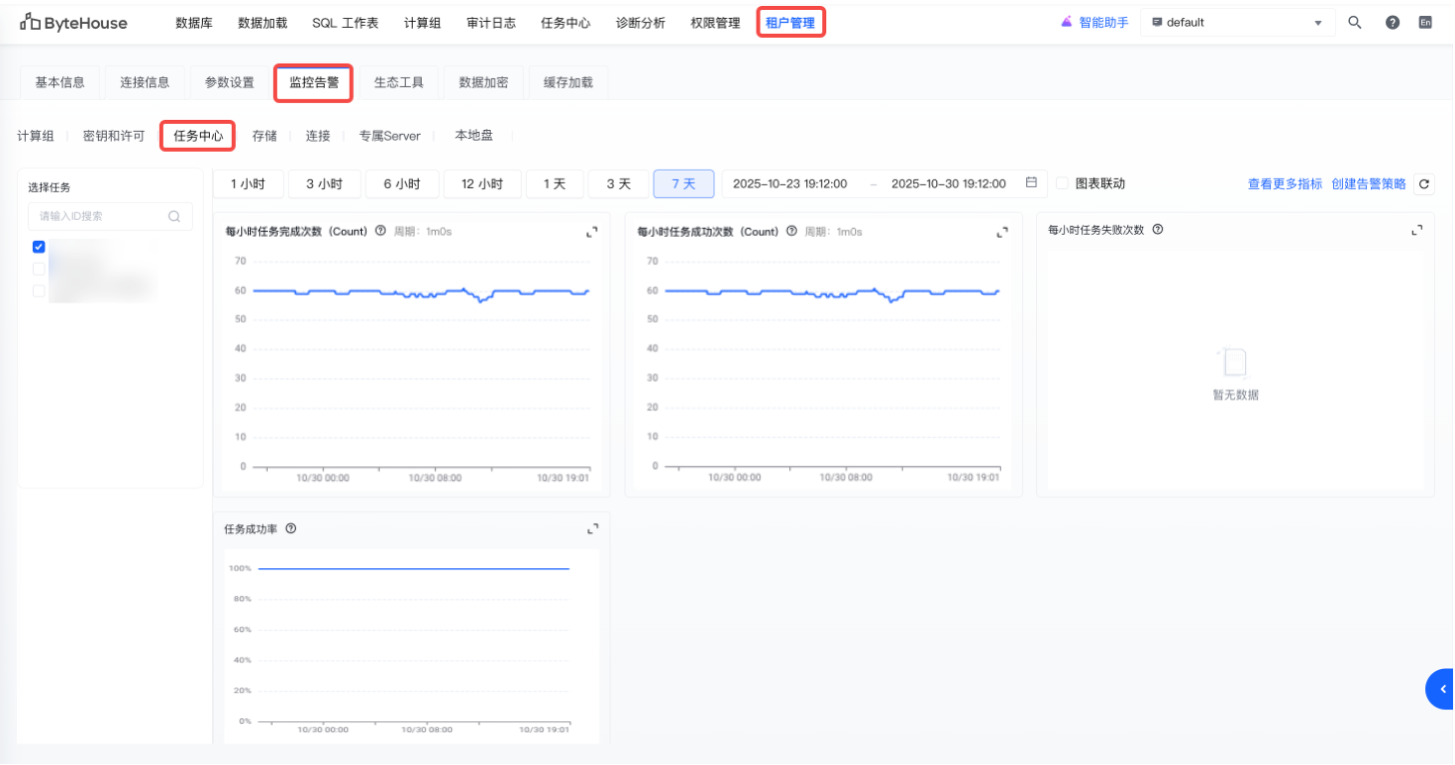Click the search magnifier icon in top bar
The height and width of the screenshot is (765, 1455).
1355,22
